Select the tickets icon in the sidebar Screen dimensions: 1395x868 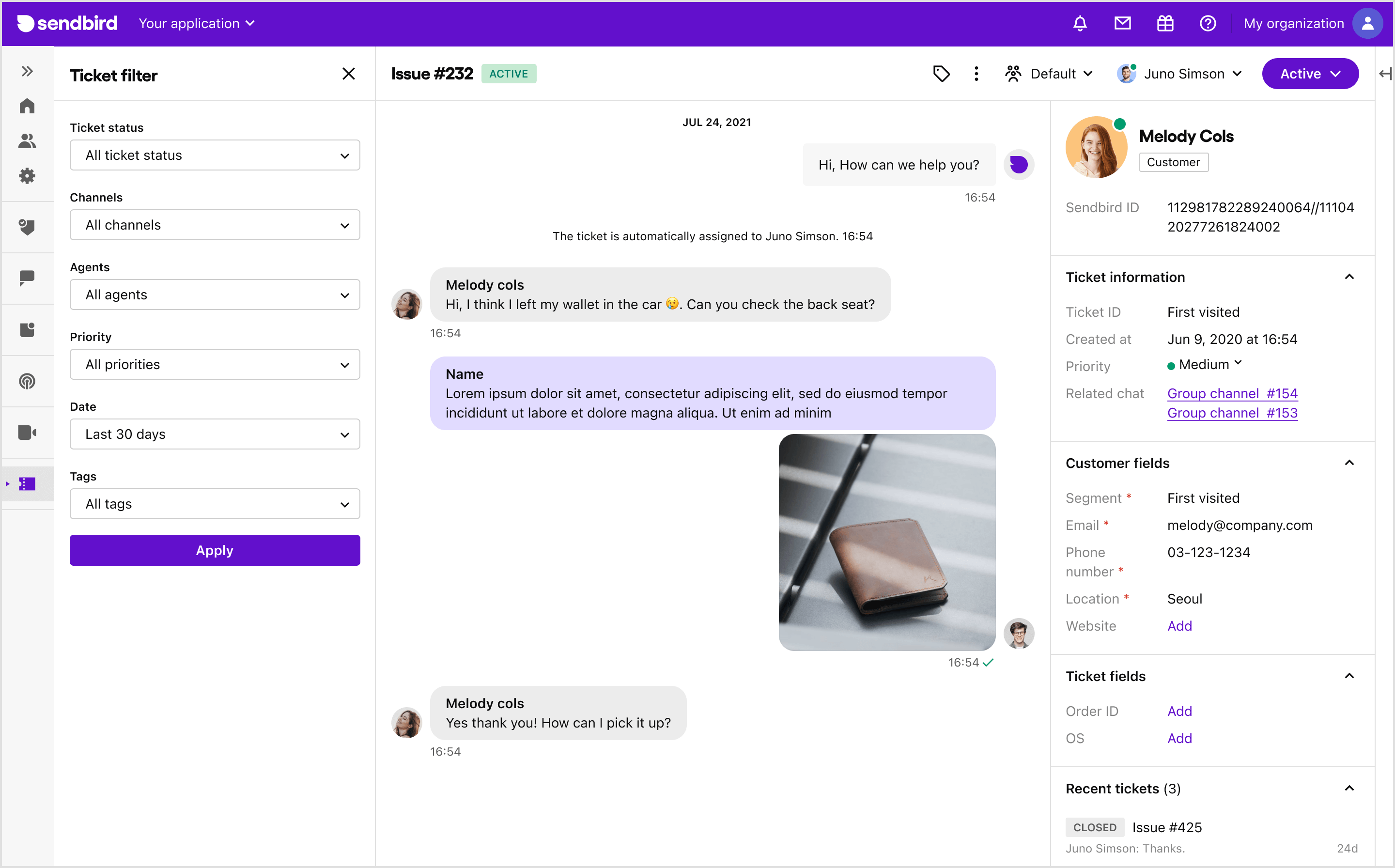[27, 484]
